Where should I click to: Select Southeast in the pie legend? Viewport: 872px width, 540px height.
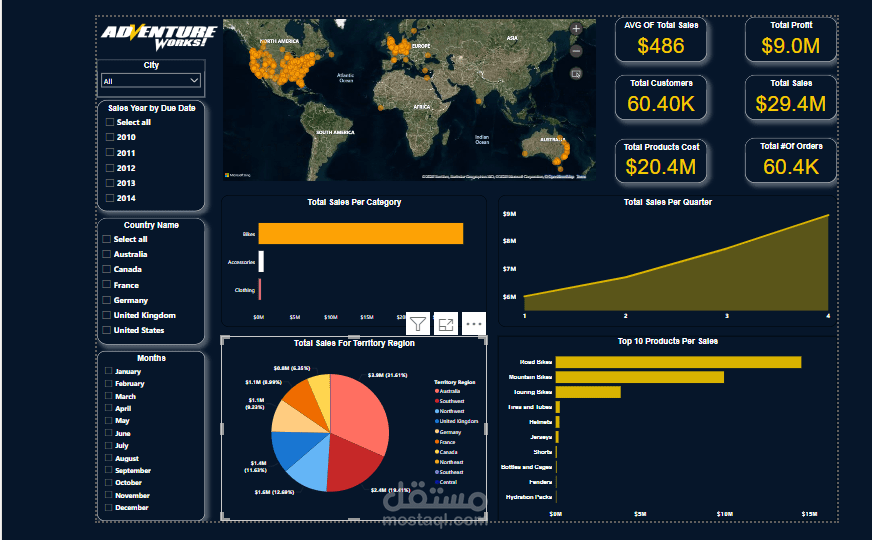449,472
